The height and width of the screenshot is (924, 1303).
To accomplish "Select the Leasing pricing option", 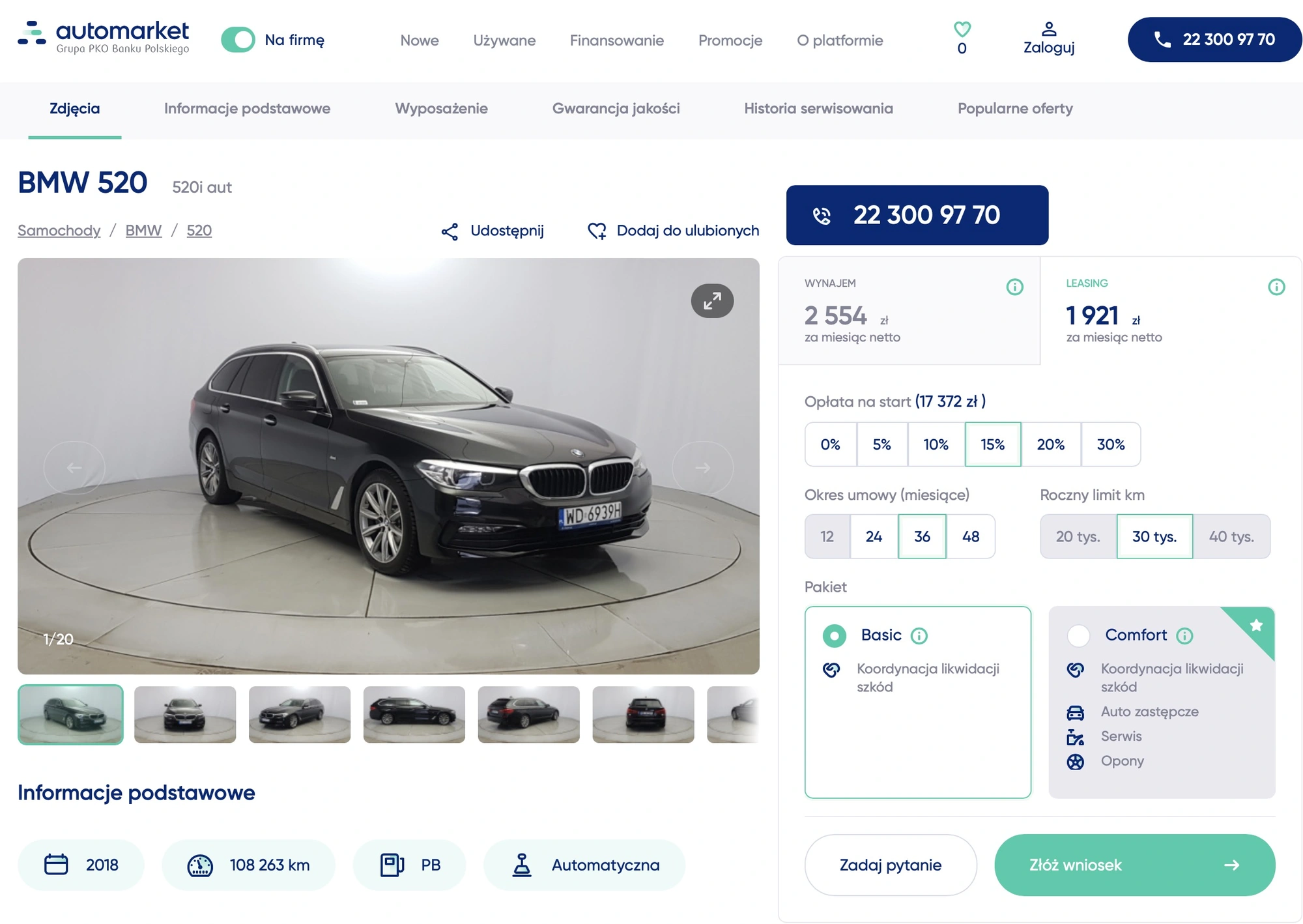I will tap(1171, 311).
